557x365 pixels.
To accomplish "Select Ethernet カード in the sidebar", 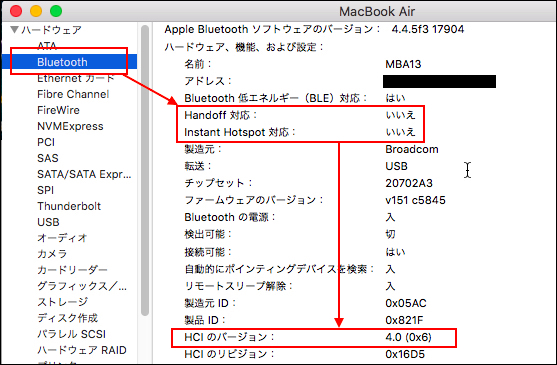I will point(76,78).
